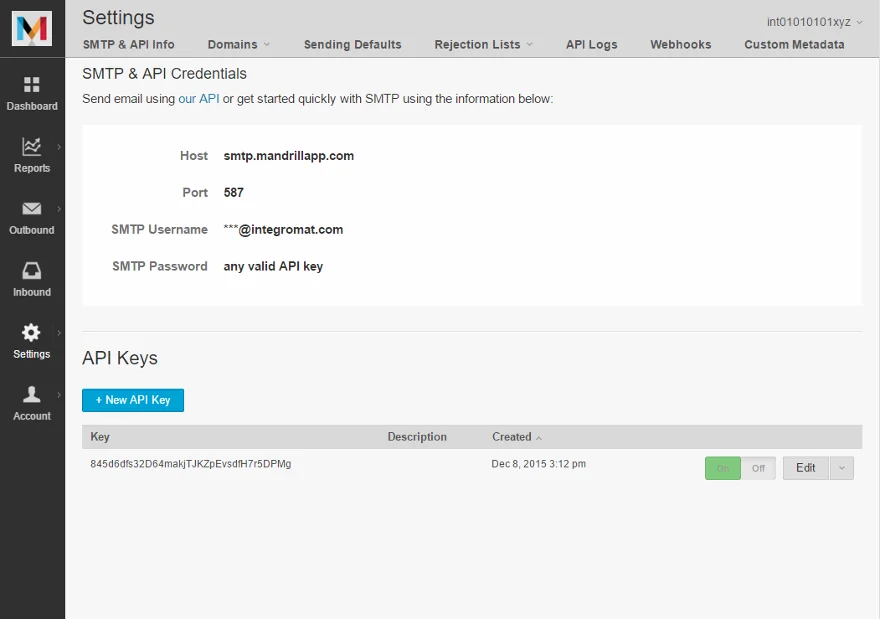Edit the 845d6dfs32D64 API key
This screenshot has width=880, height=619.
(x=805, y=468)
